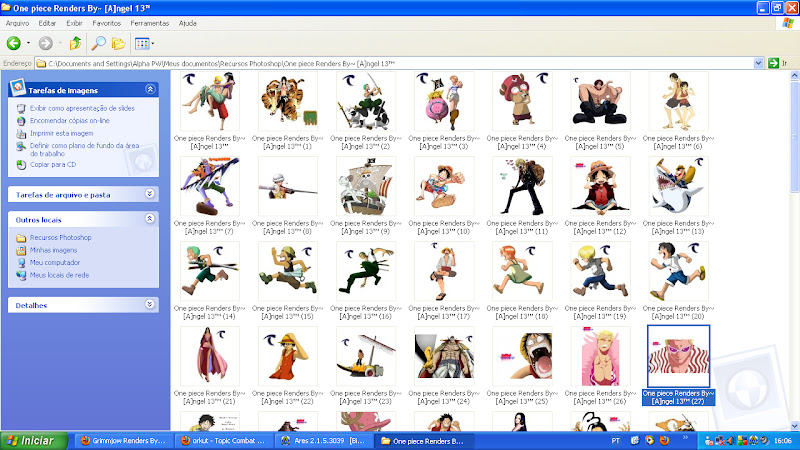The width and height of the screenshot is (800, 450).
Task: Switch to Grimmjow Renders taskbar window
Action: coord(123,441)
